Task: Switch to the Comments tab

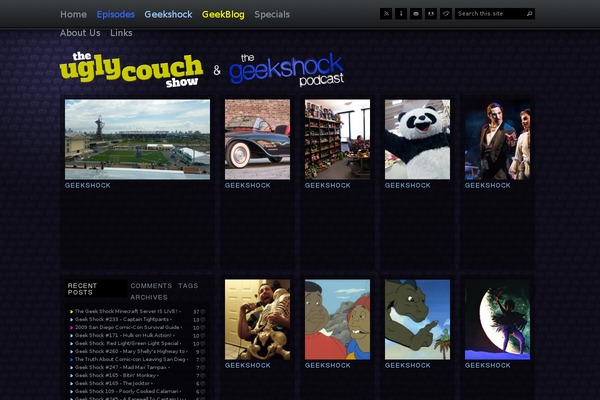Action: point(151,286)
